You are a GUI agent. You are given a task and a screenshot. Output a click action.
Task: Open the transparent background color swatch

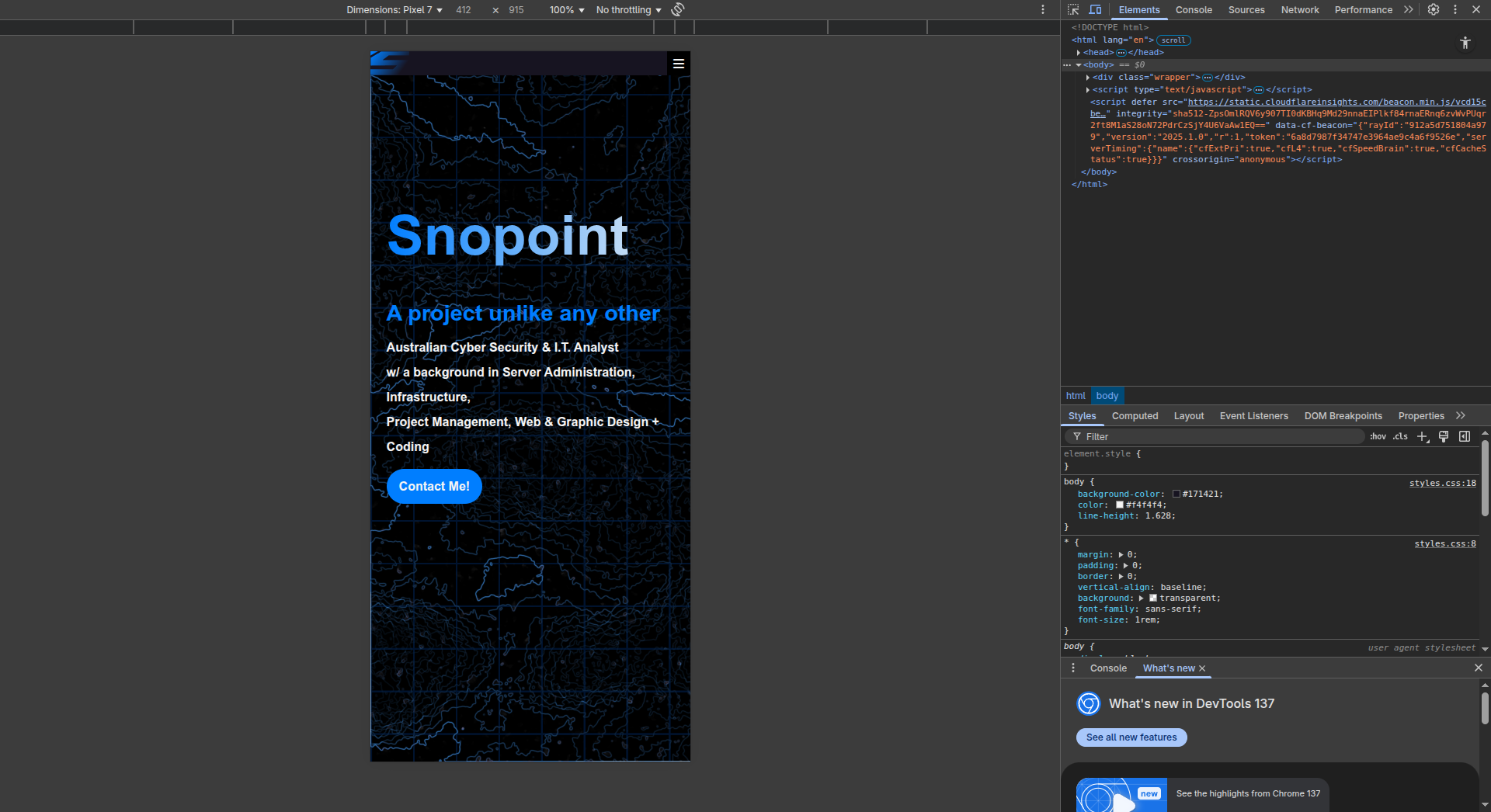1153,599
